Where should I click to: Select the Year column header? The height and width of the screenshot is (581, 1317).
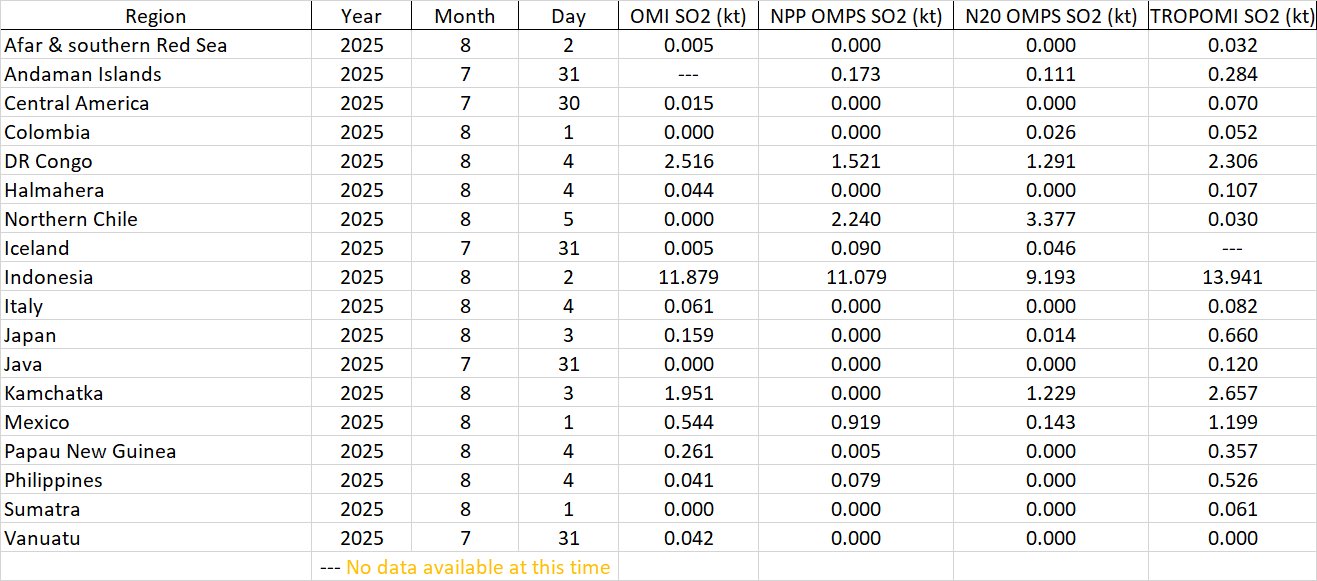pyautogui.click(x=360, y=16)
